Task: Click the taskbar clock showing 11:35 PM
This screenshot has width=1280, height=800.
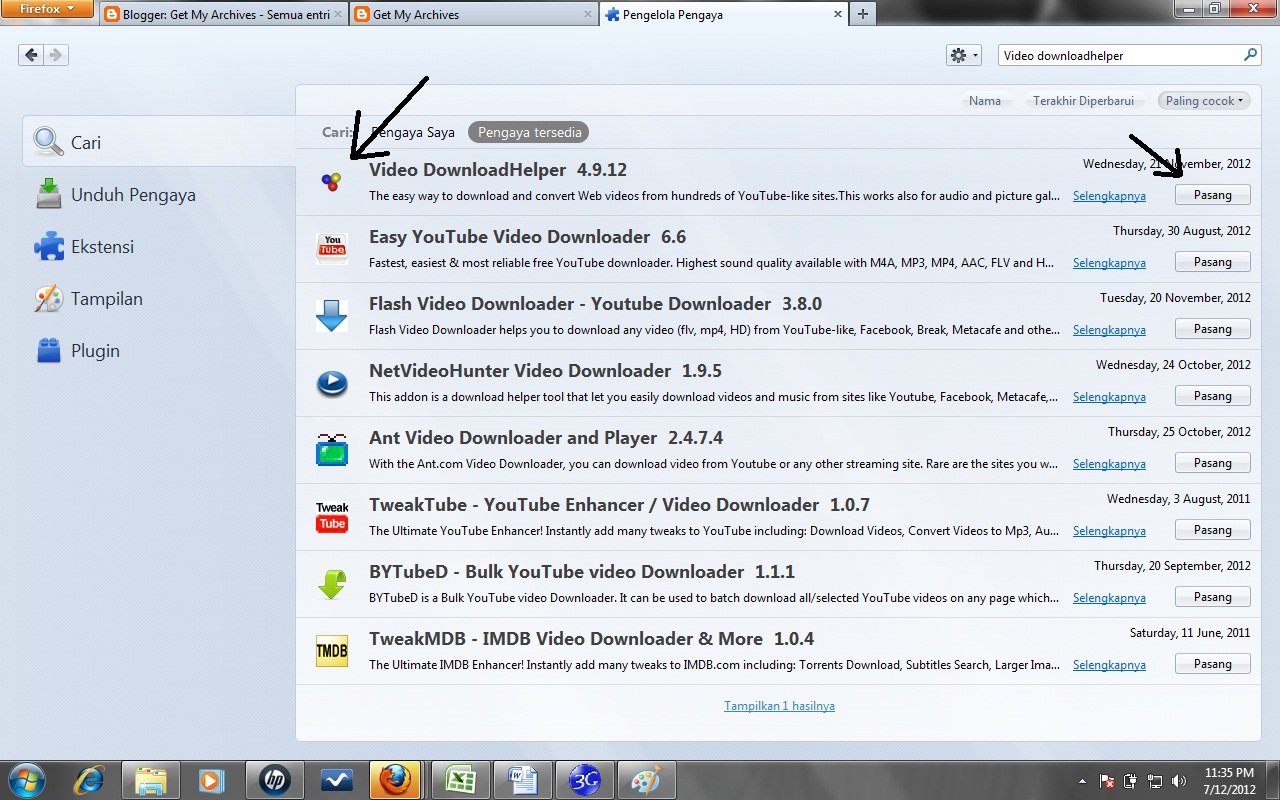Action: click(1229, 780)
